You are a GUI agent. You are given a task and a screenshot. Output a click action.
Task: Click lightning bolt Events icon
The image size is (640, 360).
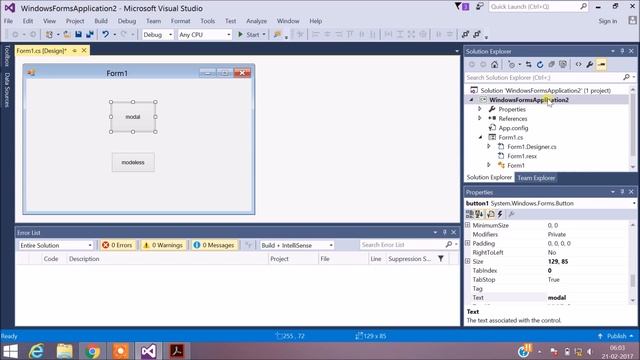click(500, 214)
